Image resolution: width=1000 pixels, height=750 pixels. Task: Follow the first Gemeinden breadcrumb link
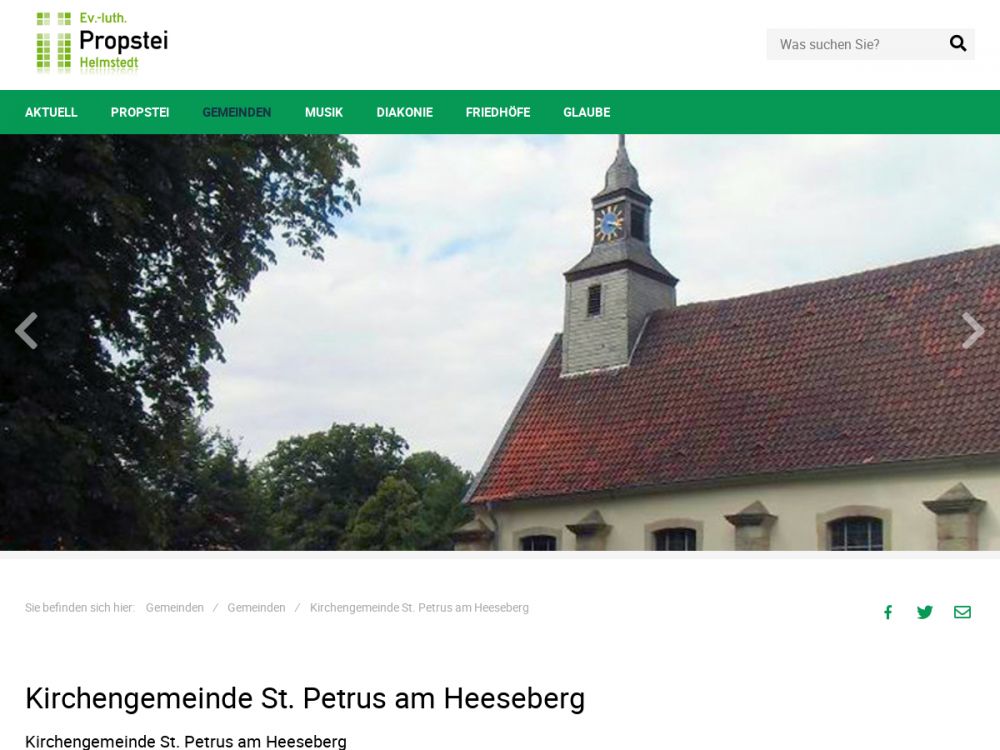(x=175, y=608)
